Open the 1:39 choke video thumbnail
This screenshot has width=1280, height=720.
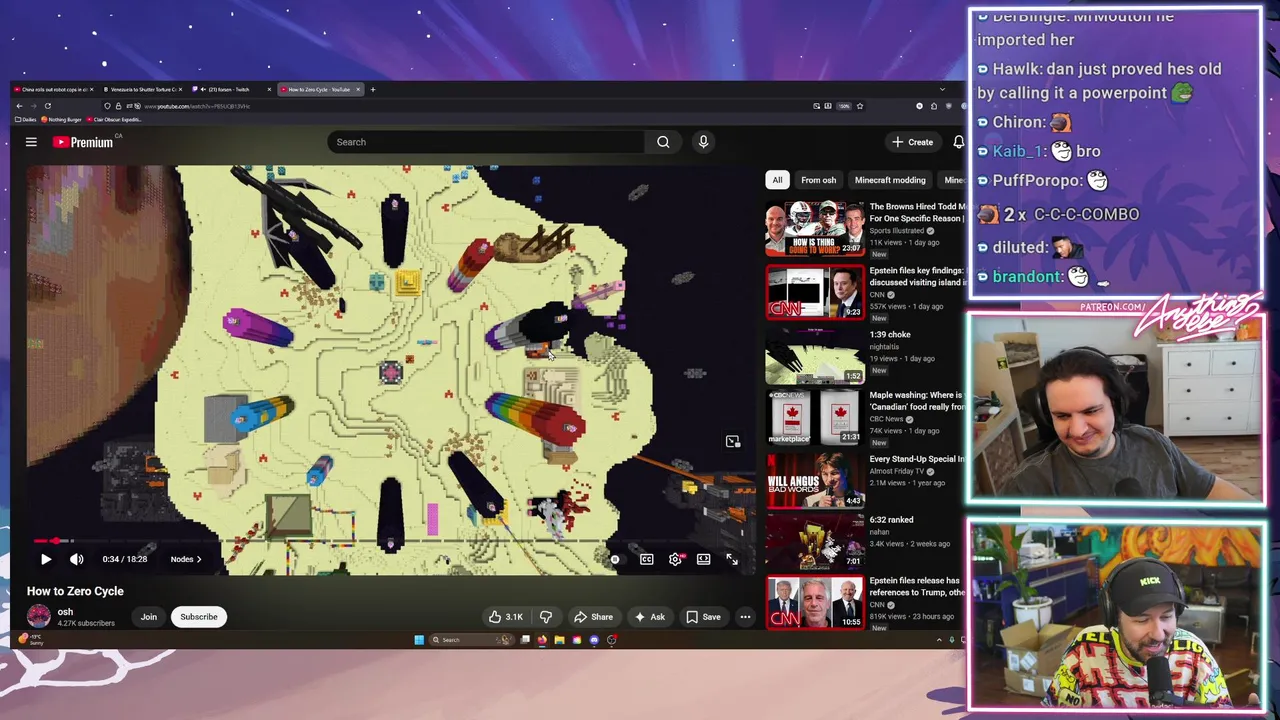tap(815, 356)
